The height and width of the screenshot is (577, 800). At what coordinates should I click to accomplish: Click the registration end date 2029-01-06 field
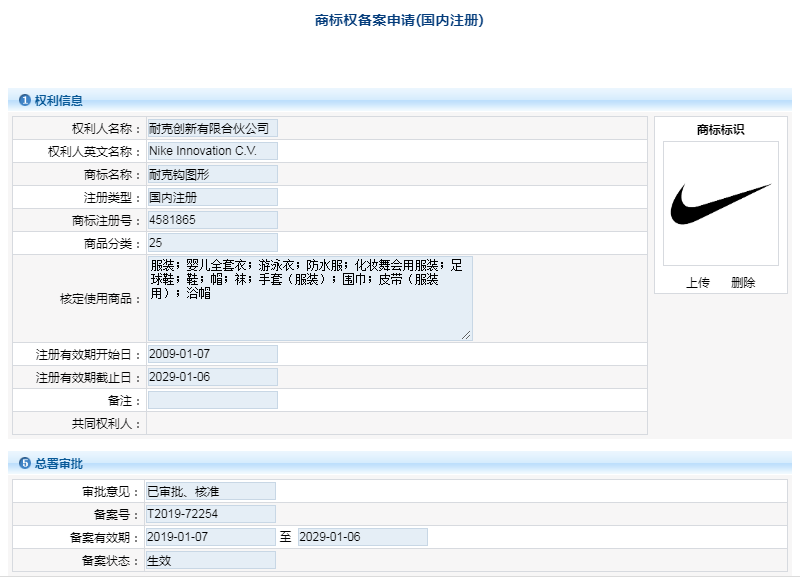coord(212,376)
